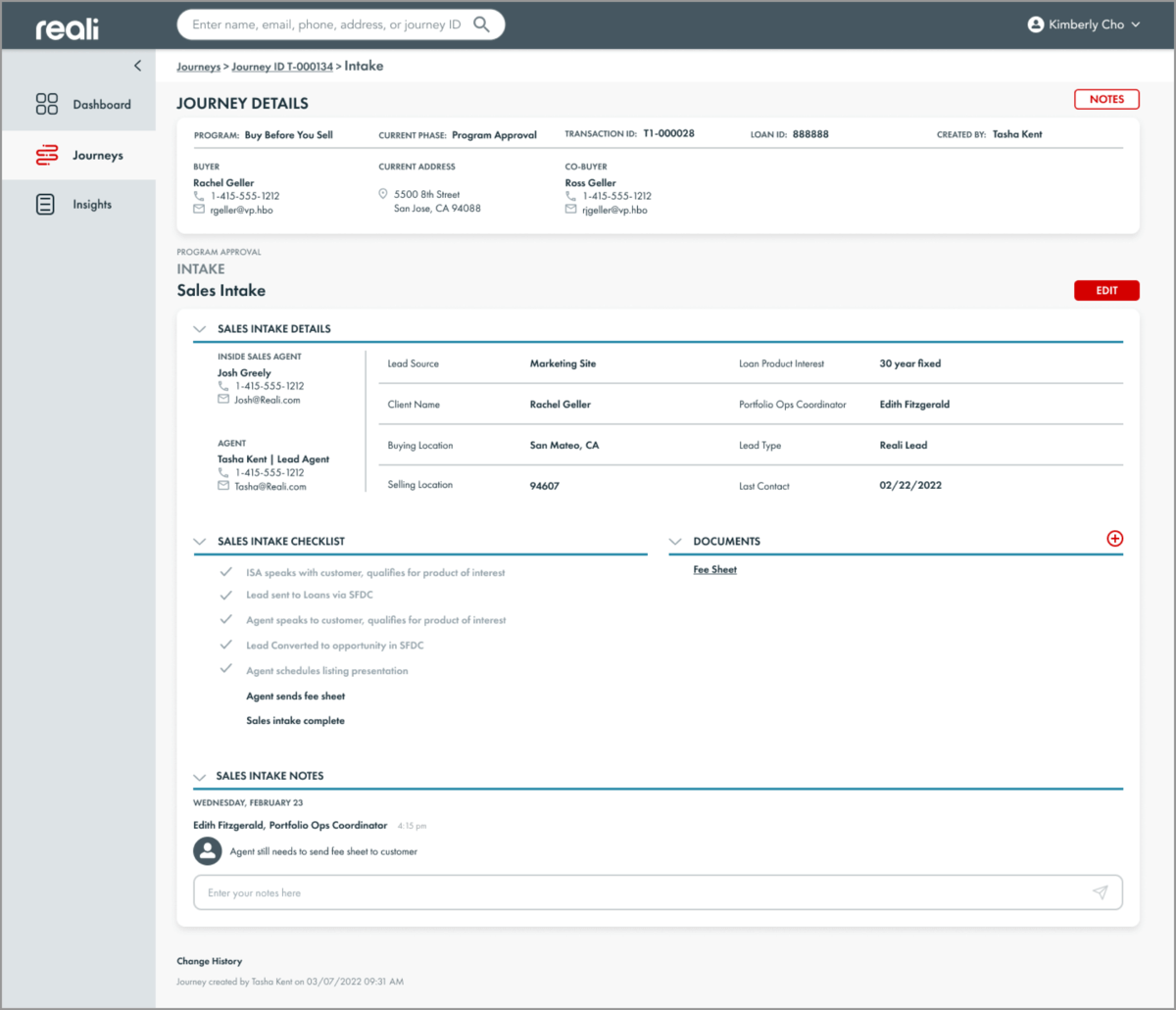Viewport: 1176px width, 1010px height.
Task: Click the location pin icon at 5500 8th Street
Action: tap(383, 195)
